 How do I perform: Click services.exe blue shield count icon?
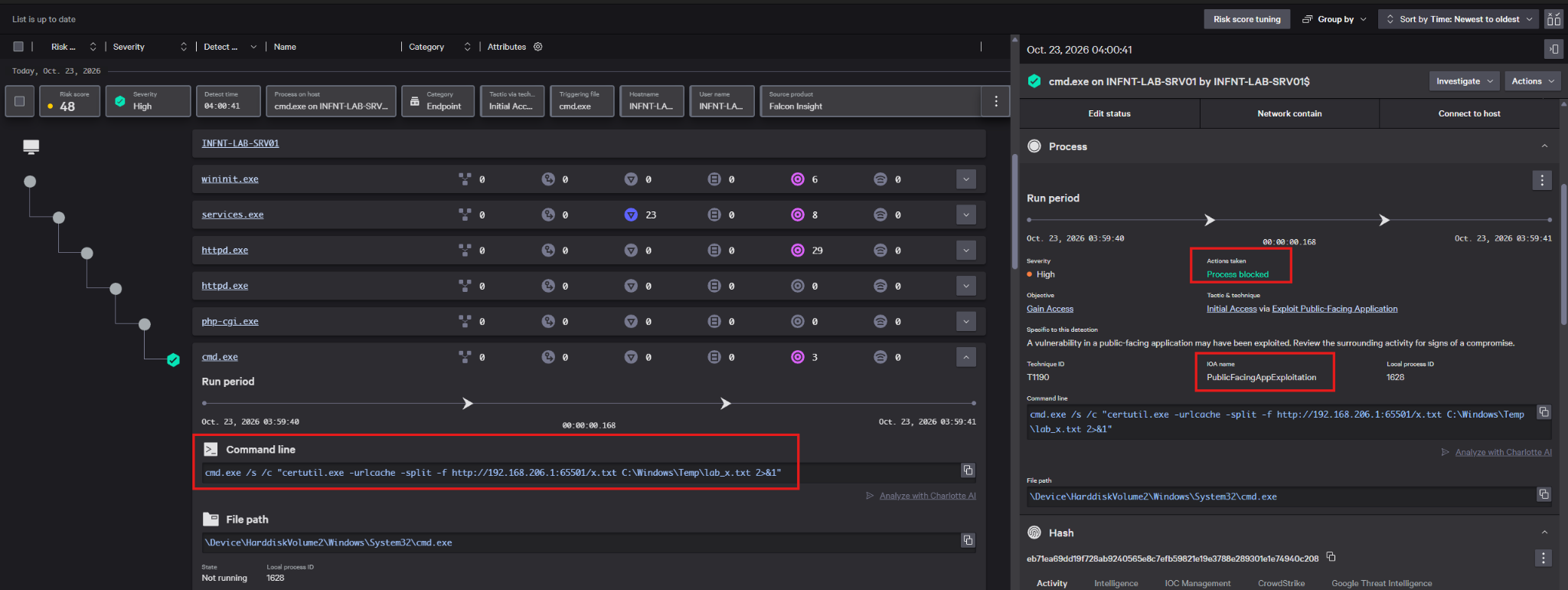coord(631,215)
